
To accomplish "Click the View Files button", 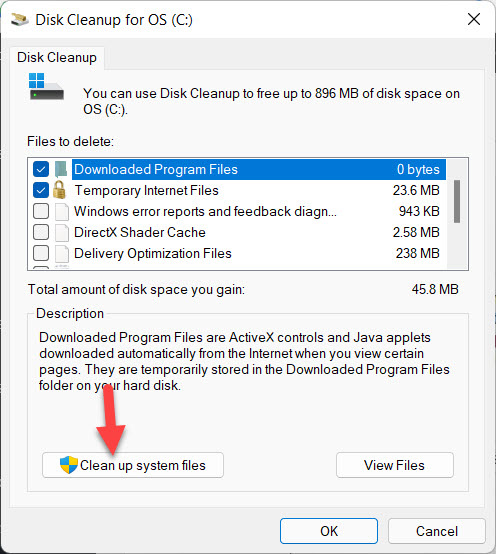I will [x=395, y=465].
